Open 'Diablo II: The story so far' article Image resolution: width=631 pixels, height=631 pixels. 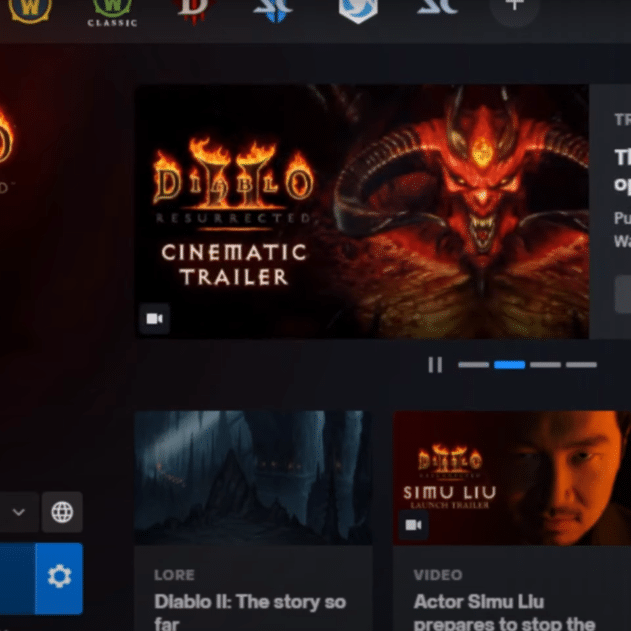(x=250, y=612)
